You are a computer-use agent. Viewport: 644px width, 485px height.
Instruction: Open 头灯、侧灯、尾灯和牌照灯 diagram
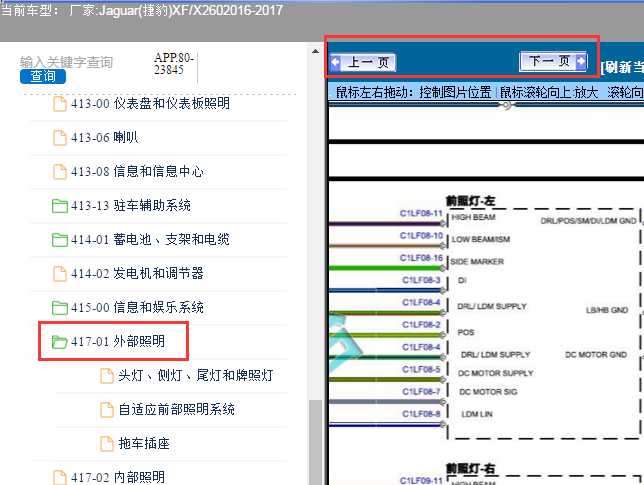point(196,376)
